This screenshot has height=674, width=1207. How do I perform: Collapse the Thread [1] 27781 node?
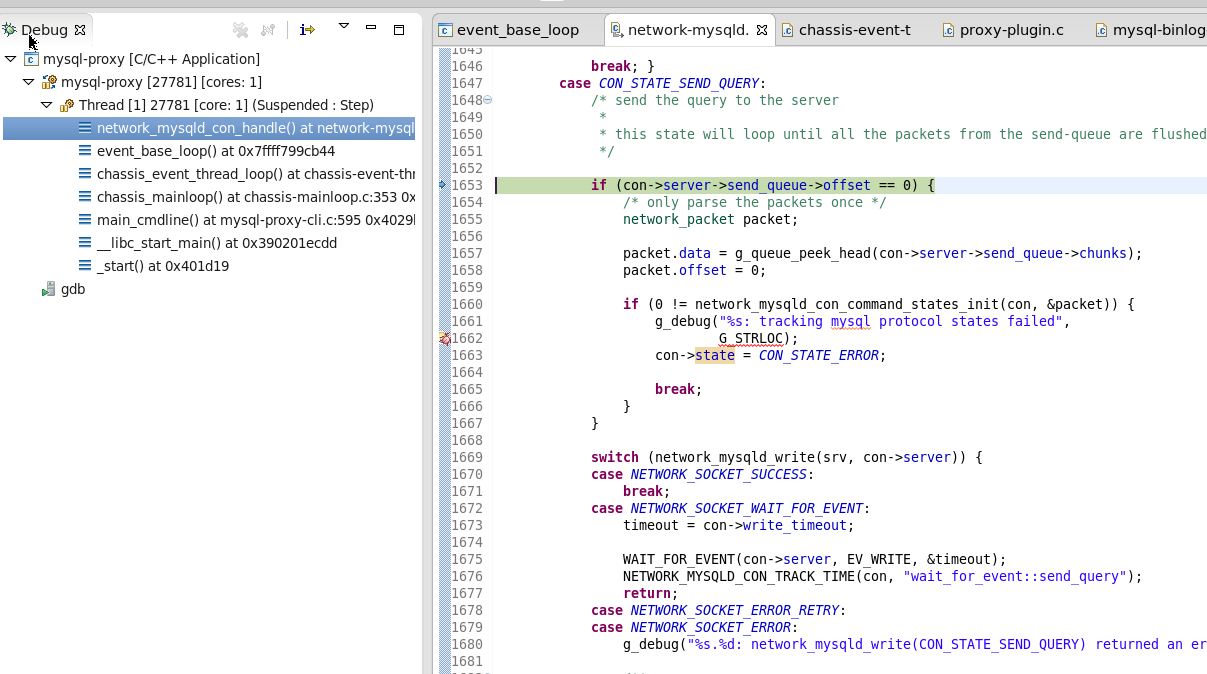point(47,105)
